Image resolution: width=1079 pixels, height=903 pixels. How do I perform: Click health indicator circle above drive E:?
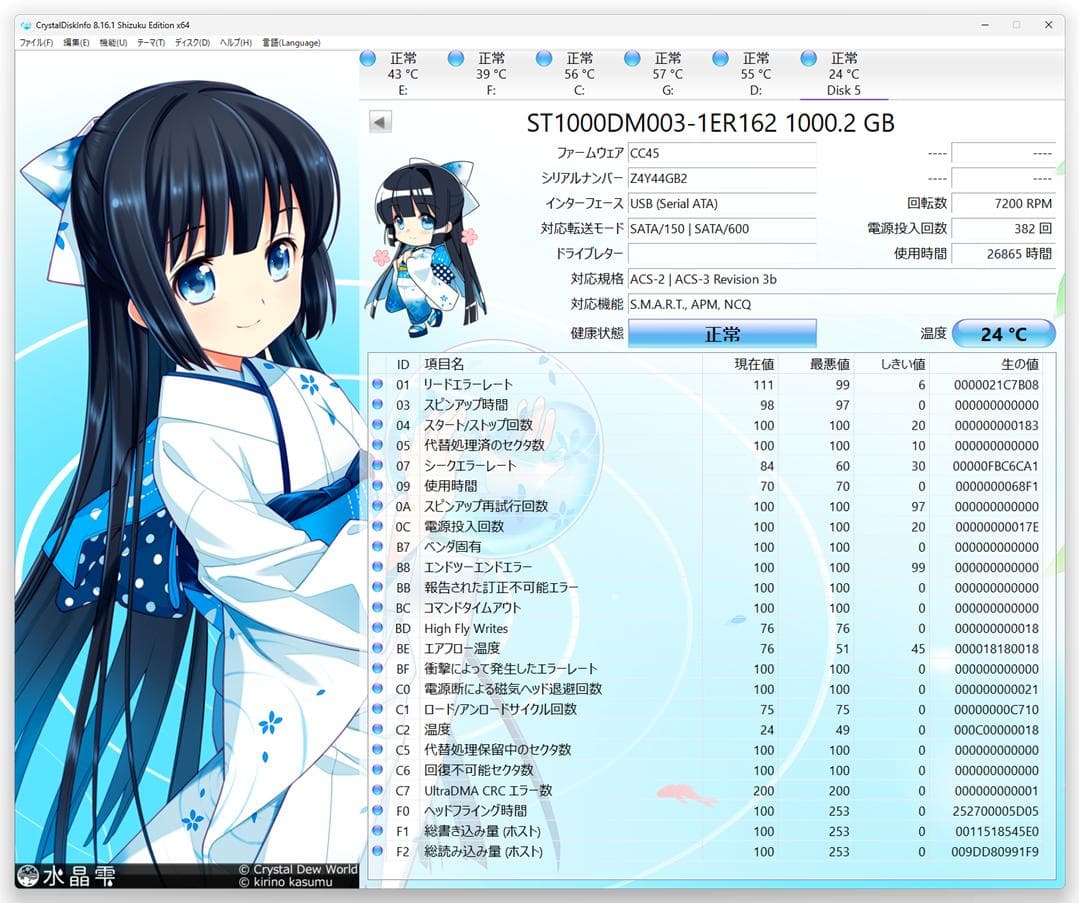tap(367, 57)
